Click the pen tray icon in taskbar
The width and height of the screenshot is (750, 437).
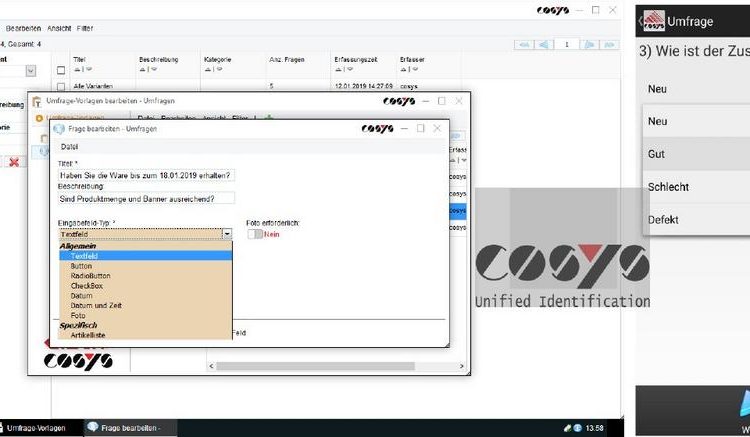pyautogui.click(x=567, y=428)
